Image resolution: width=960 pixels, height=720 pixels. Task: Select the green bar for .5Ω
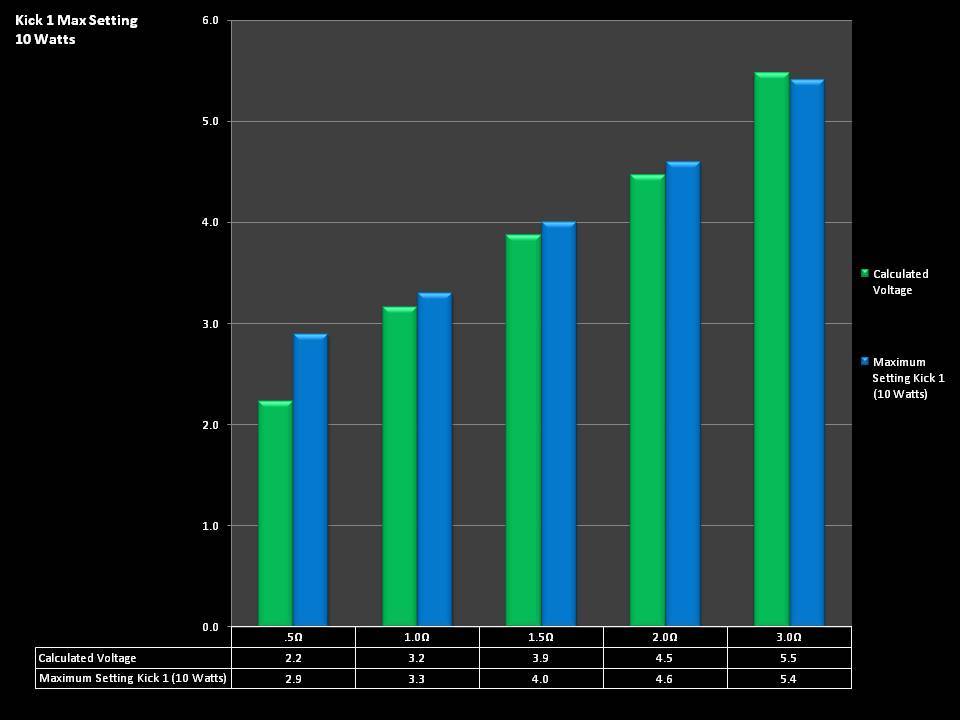275,514
